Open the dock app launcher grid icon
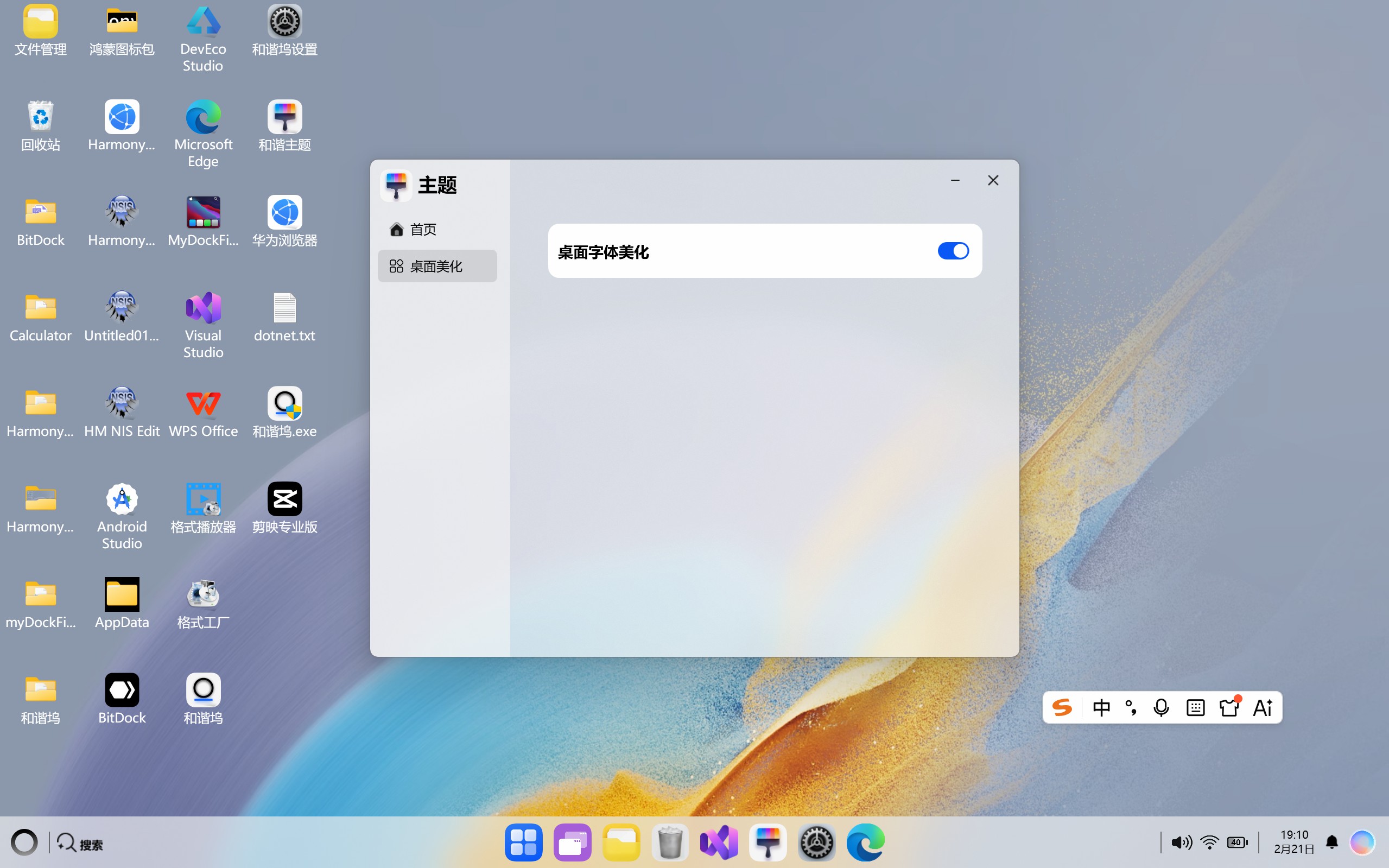 coord(523,842)
